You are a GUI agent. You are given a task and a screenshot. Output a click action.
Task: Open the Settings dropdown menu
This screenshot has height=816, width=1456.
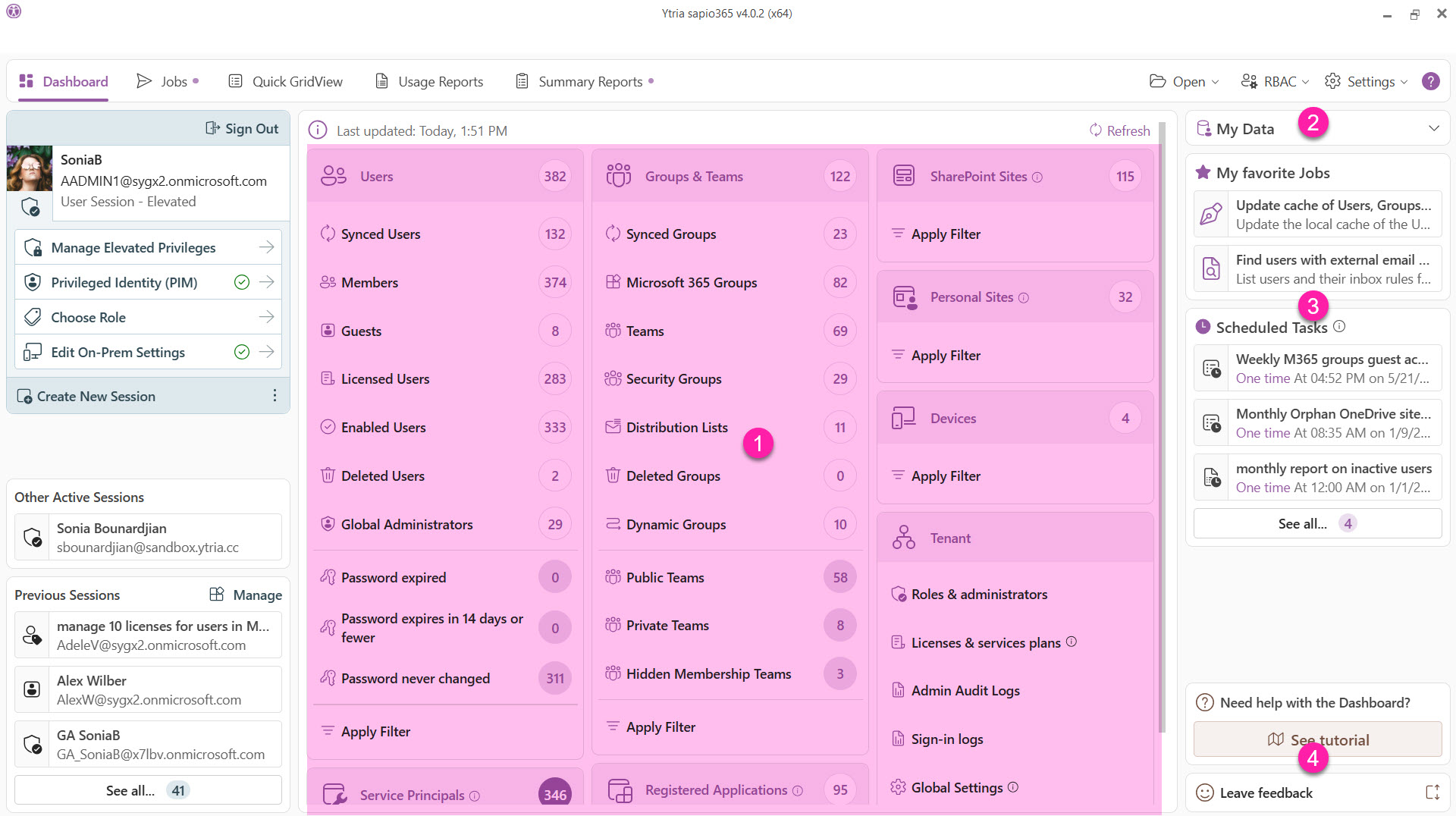pyautogui.click(x=1366, y=81)
